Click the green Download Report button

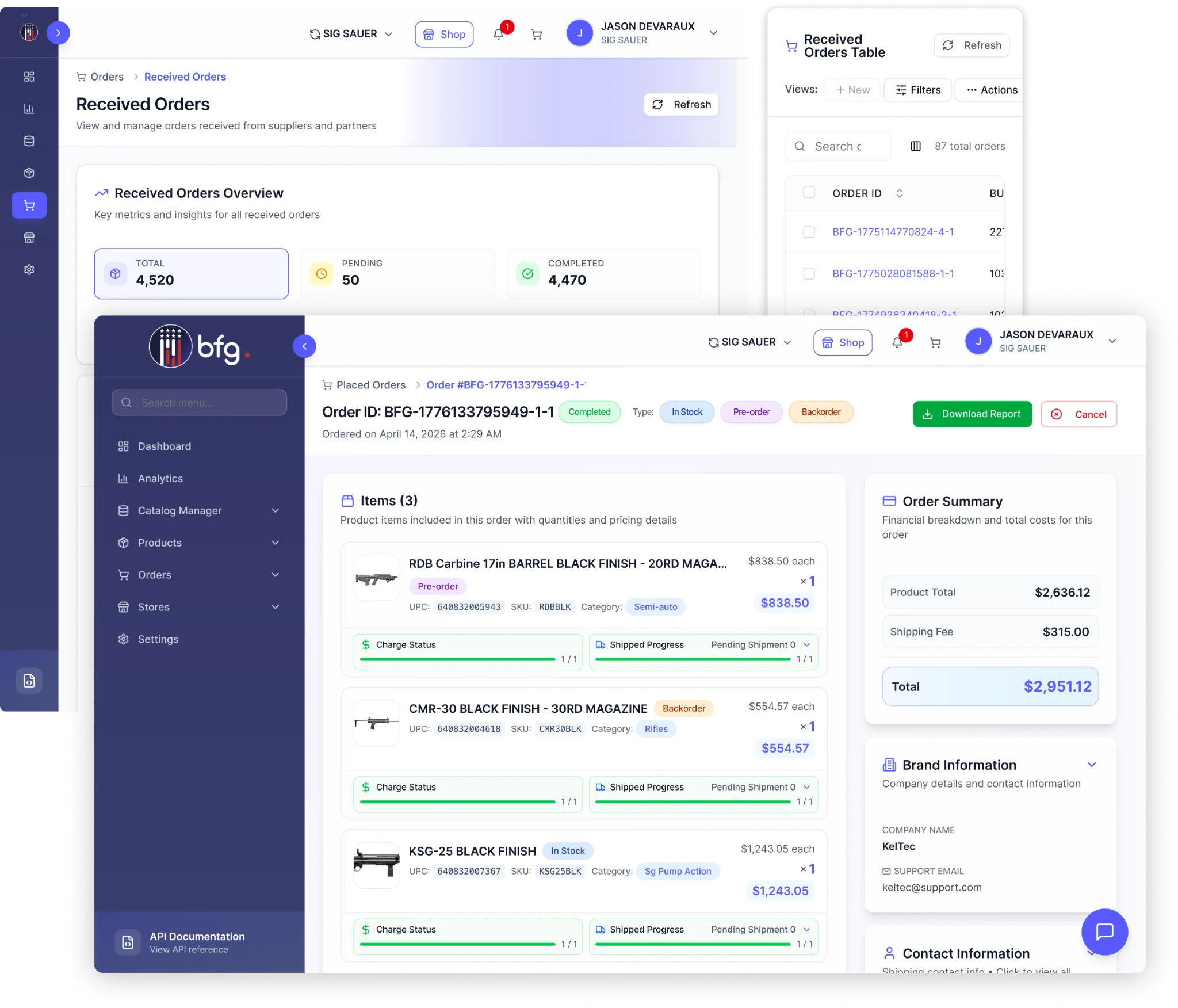[972, 414]
